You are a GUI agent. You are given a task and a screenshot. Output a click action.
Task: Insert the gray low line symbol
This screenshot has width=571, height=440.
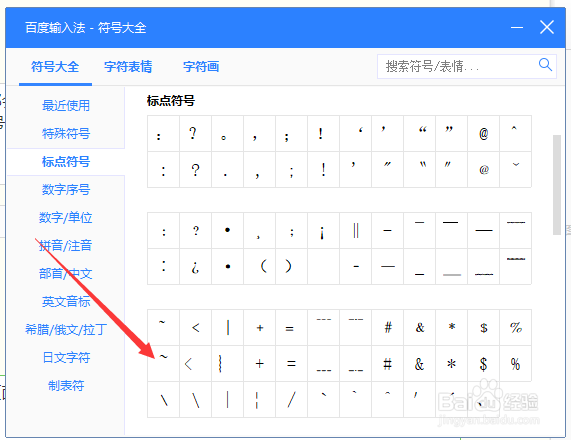point(452,266)
